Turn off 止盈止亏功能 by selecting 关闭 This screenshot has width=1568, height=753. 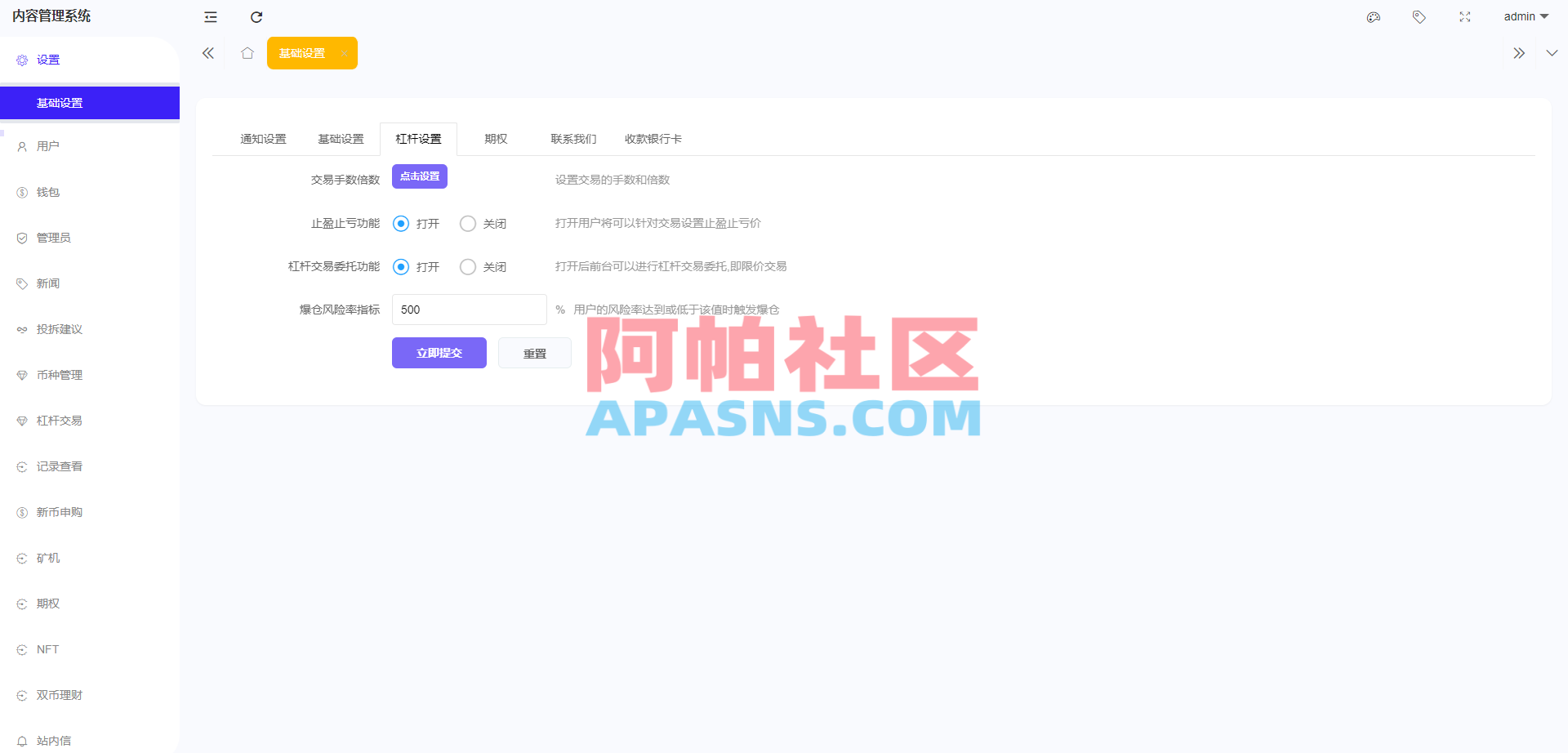(x=467, y=223)
